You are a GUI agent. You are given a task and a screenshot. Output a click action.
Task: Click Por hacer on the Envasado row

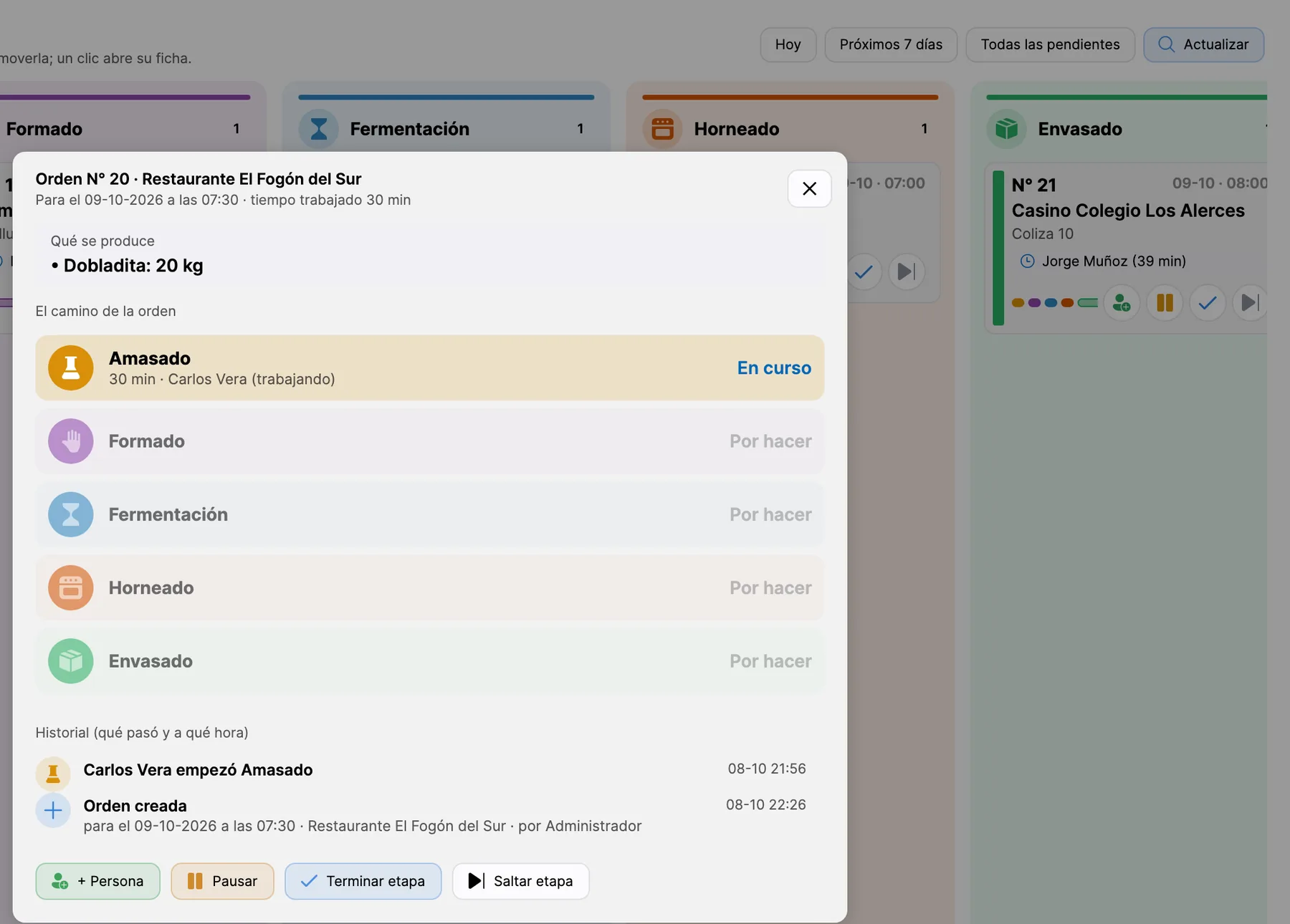pyautogui.click(x=770, y=661)
